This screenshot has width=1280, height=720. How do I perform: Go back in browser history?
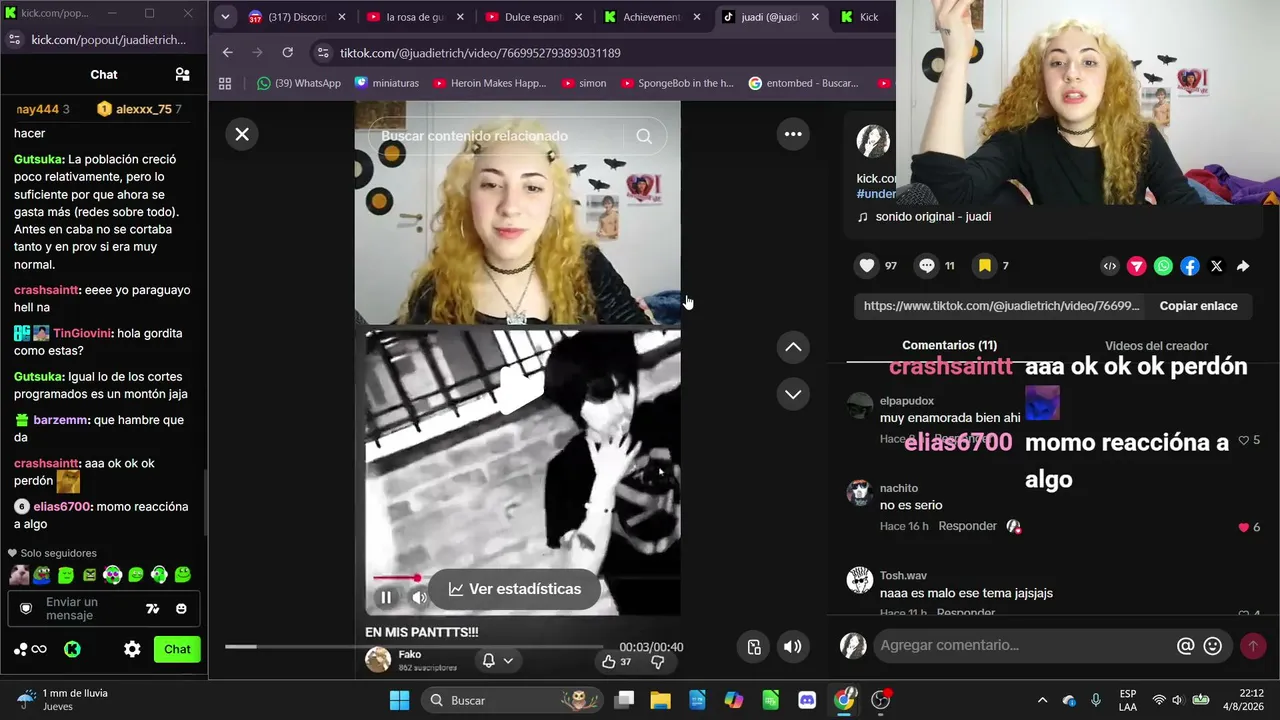228,52
